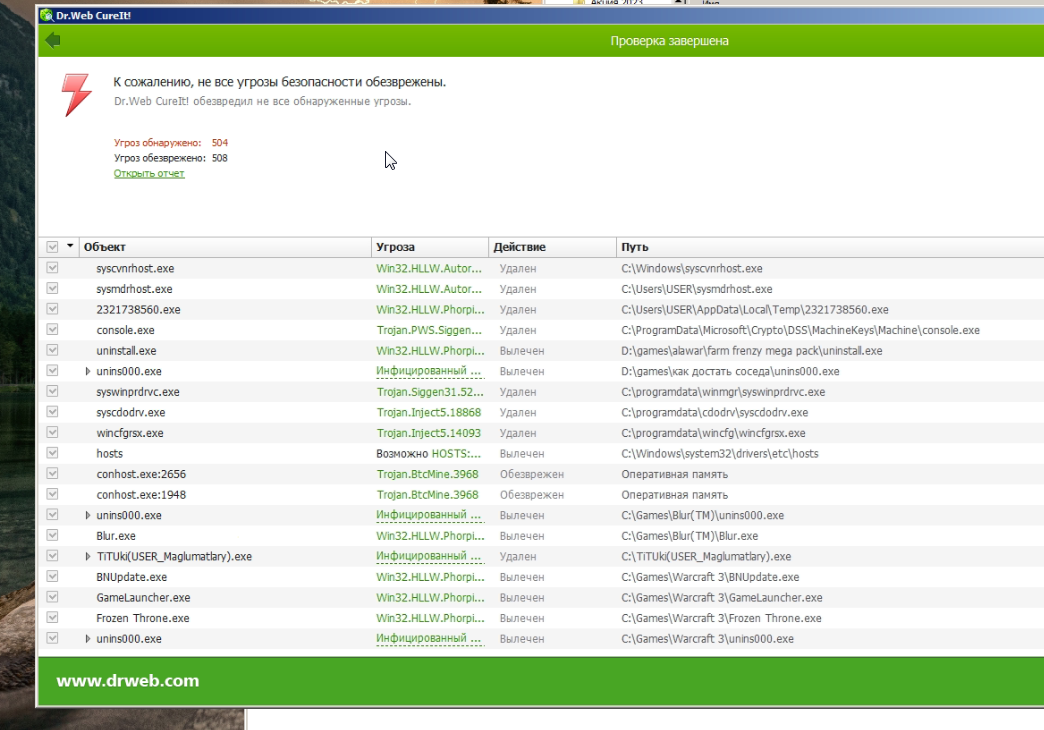The height and width of the screenshot is (730, 1044).
Task: Open threat link Trojan.Inject5.18868
Action: coord(428,412)
